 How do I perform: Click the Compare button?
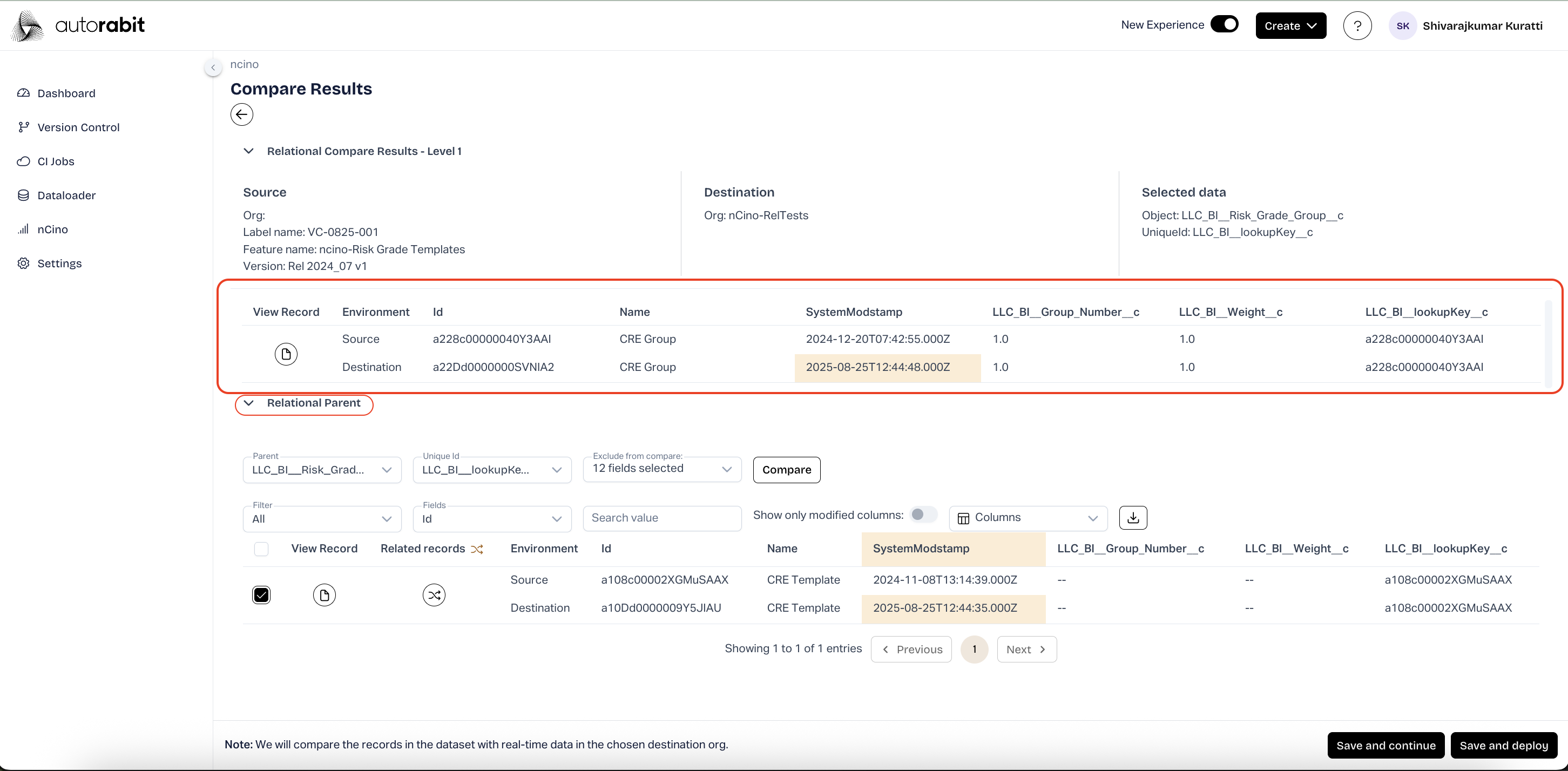point(786,470)
